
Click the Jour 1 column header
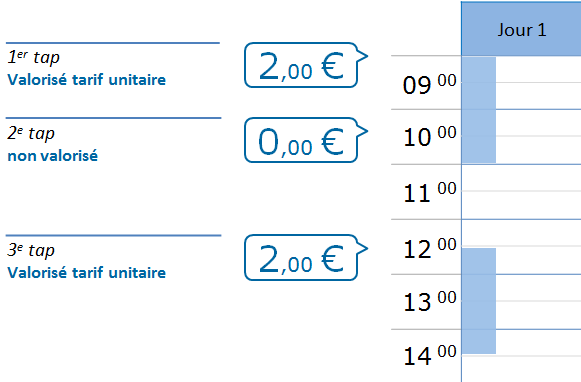pos(521,29)
